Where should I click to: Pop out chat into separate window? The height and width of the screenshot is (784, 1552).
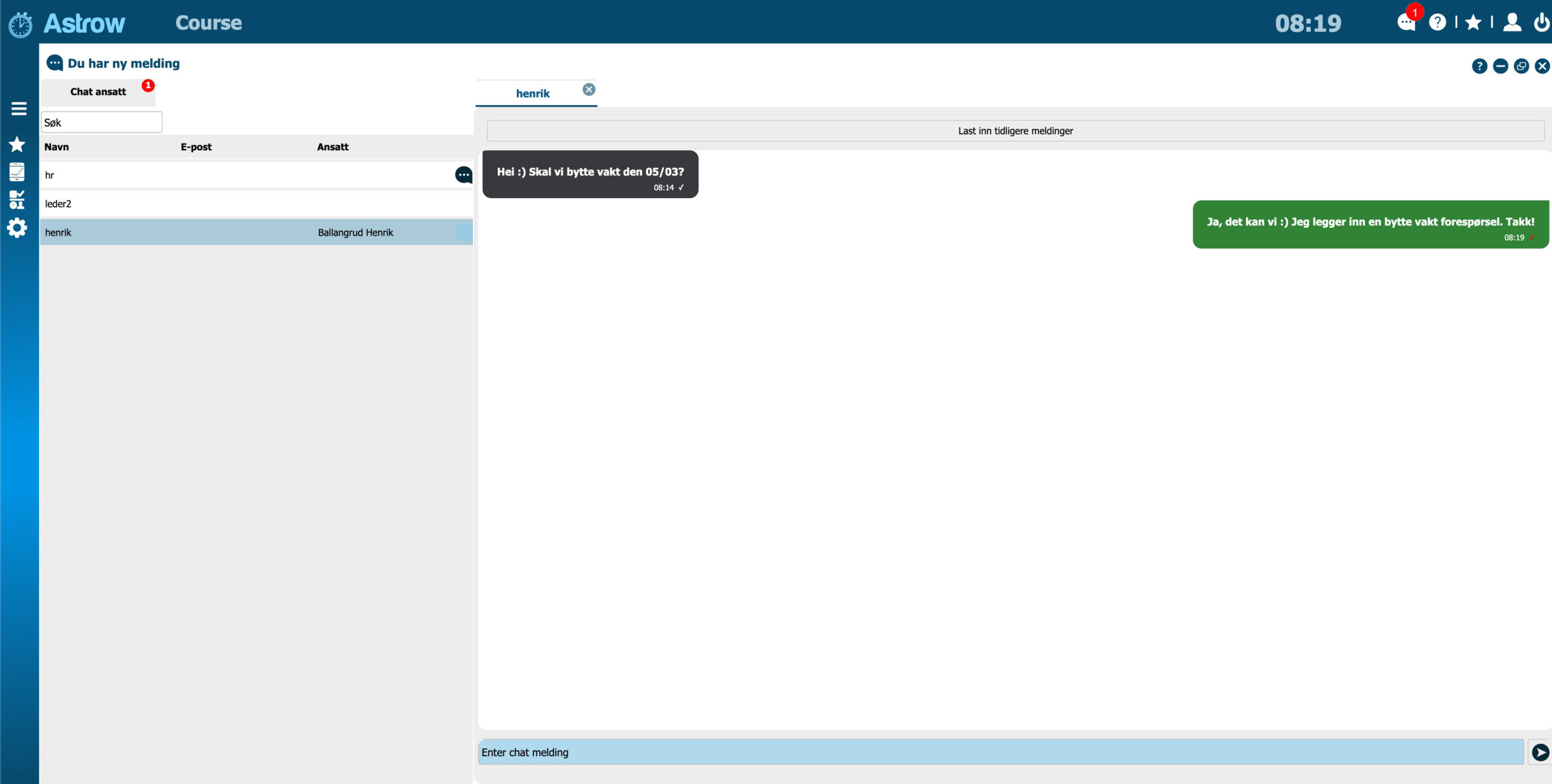click(x=1521, y=66)
